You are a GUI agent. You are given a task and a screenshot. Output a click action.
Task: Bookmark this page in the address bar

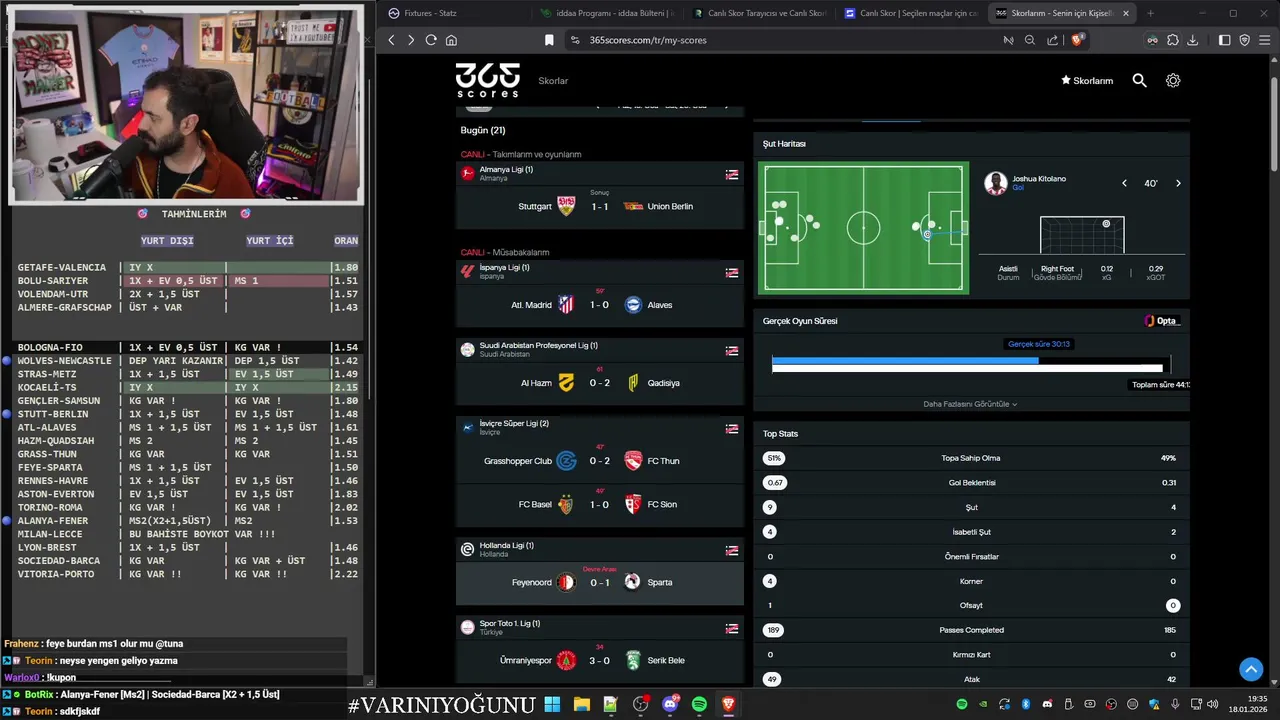coord(549,40)
